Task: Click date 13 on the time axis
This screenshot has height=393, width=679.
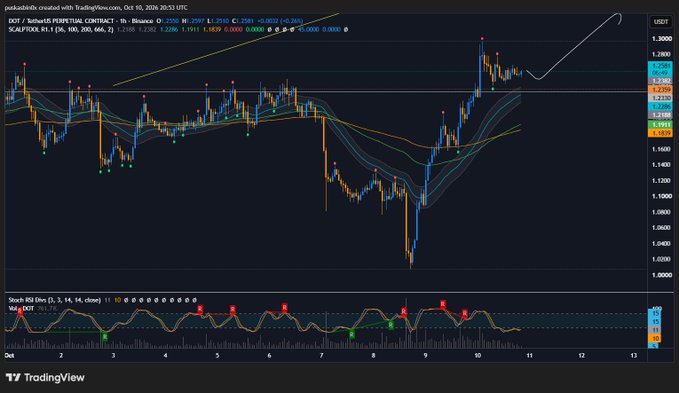Action: coord(634,355)
